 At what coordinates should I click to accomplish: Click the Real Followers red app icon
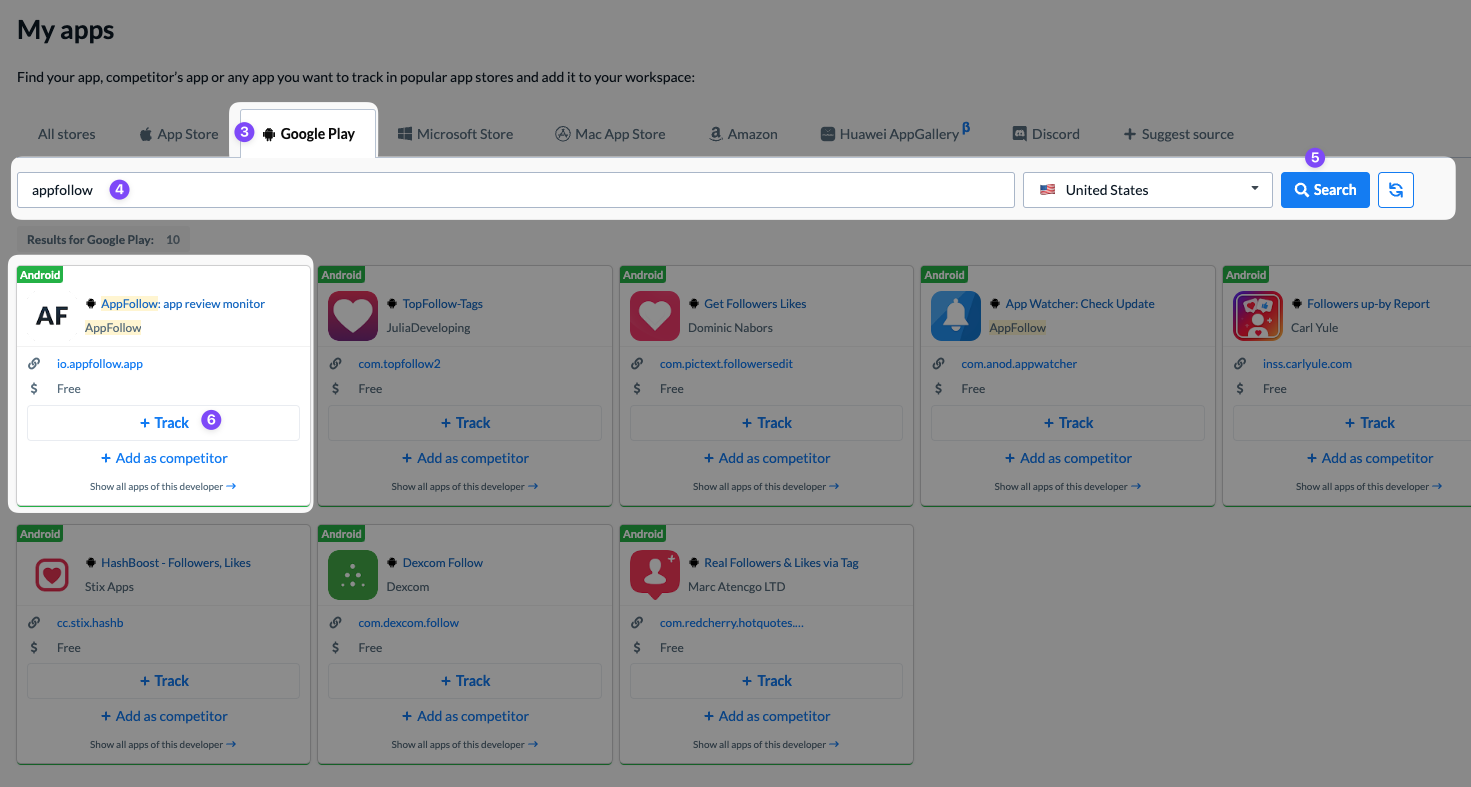pos(654,574)
